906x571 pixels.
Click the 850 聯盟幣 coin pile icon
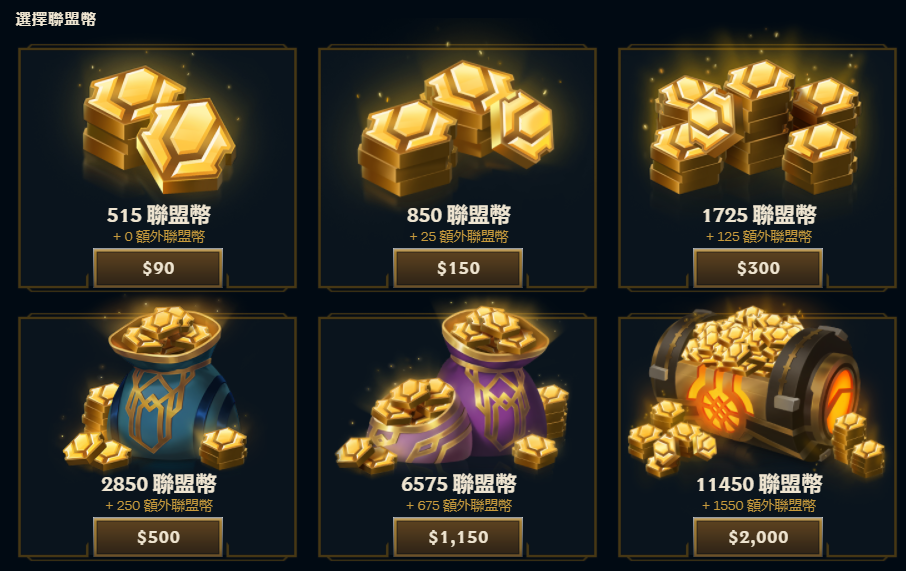click(x=456, y=128)
